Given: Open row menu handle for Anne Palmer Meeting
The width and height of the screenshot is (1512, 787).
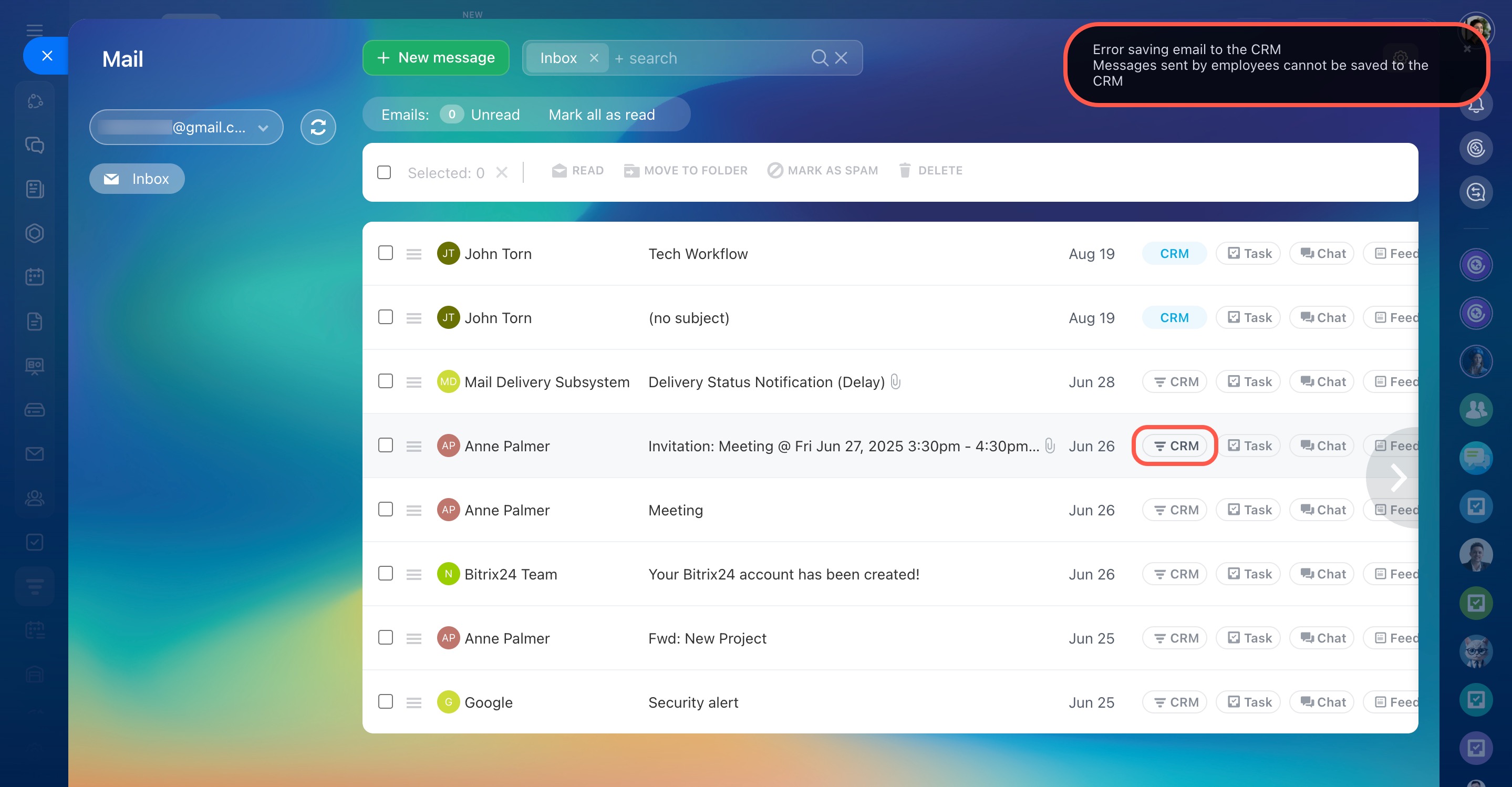Looking at the screenshot, I should [x=414, y=510].
